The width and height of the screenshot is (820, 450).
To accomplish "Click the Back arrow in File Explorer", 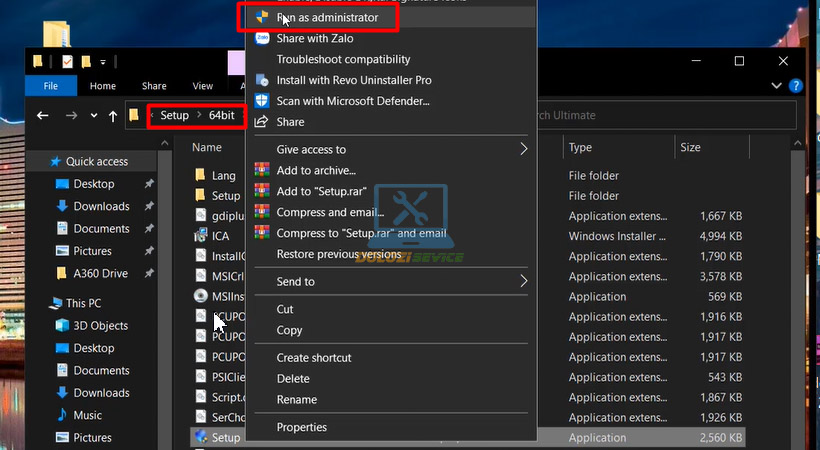I will click(x=42, y=116).
